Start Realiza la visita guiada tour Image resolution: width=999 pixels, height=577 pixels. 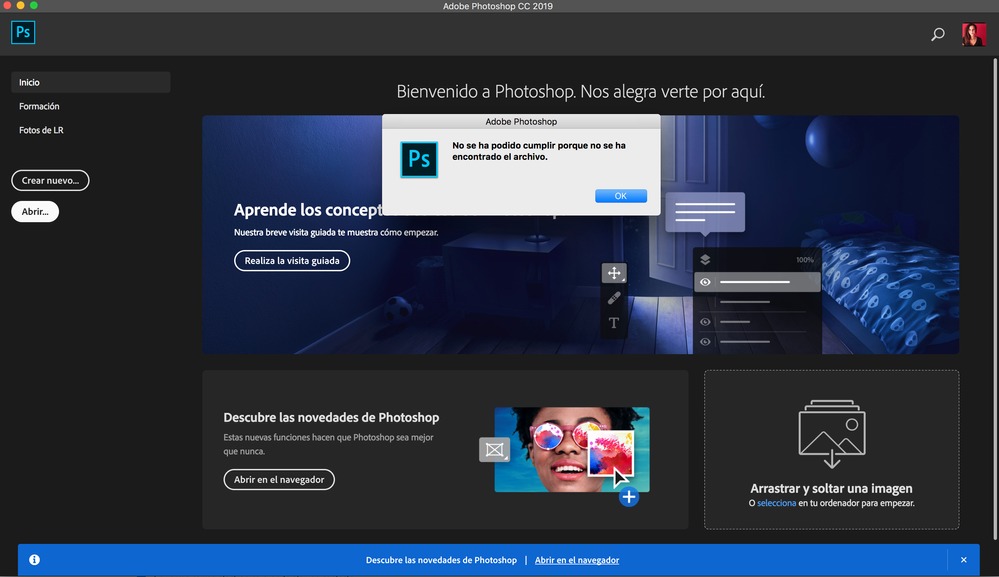(x=292, y=260)
